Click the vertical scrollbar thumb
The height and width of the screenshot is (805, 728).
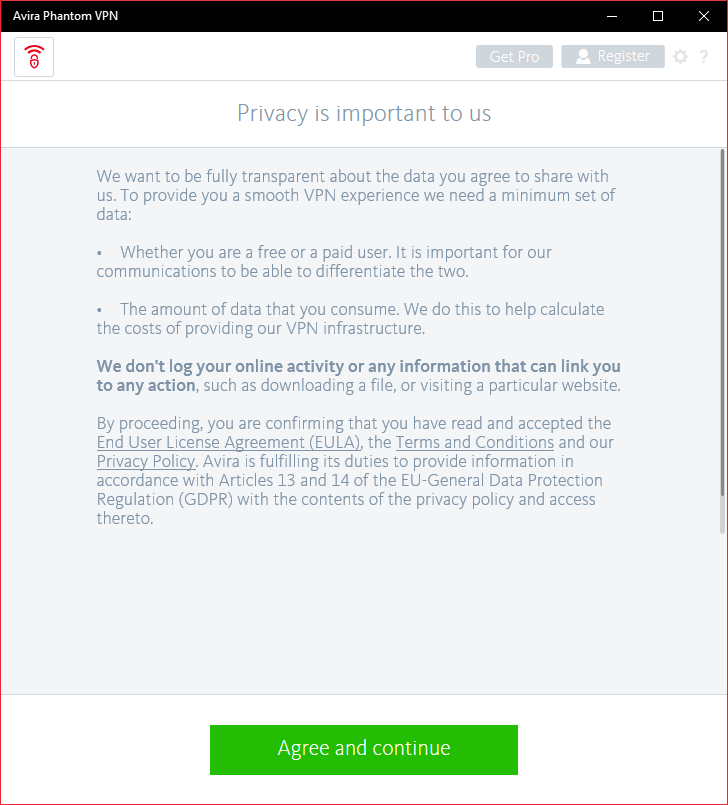pyautogui.click(x=722, y=320)
